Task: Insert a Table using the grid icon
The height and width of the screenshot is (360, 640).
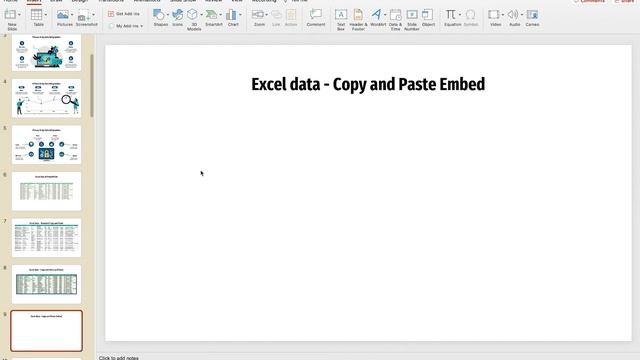Action: [x=36, y=15]
